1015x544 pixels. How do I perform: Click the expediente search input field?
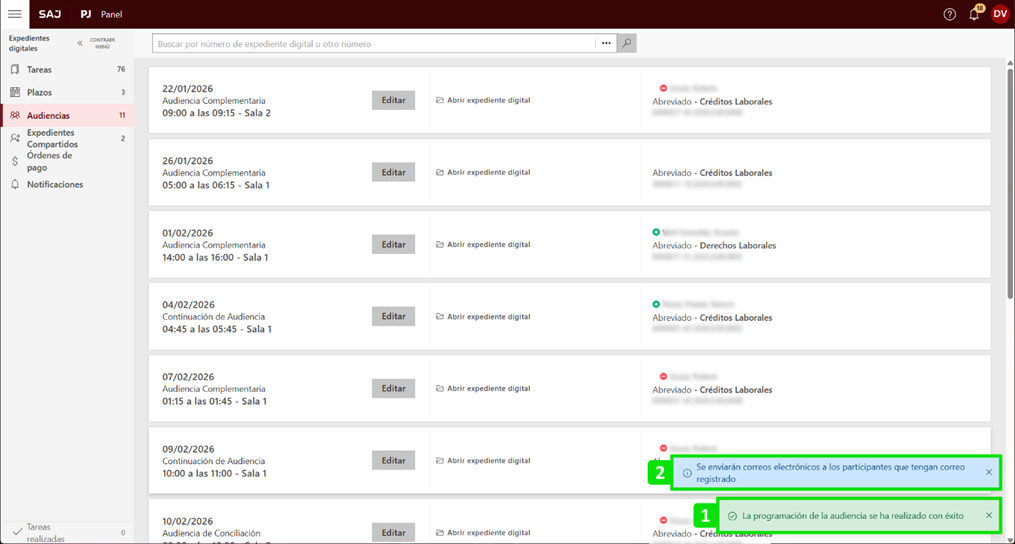[x=373, y=44]
